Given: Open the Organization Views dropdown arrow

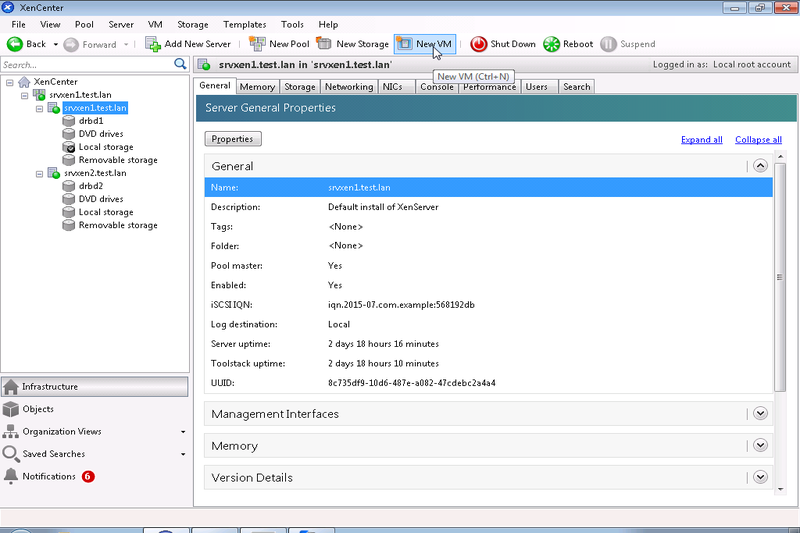Looking at the screenshot, I should point(183,432).
